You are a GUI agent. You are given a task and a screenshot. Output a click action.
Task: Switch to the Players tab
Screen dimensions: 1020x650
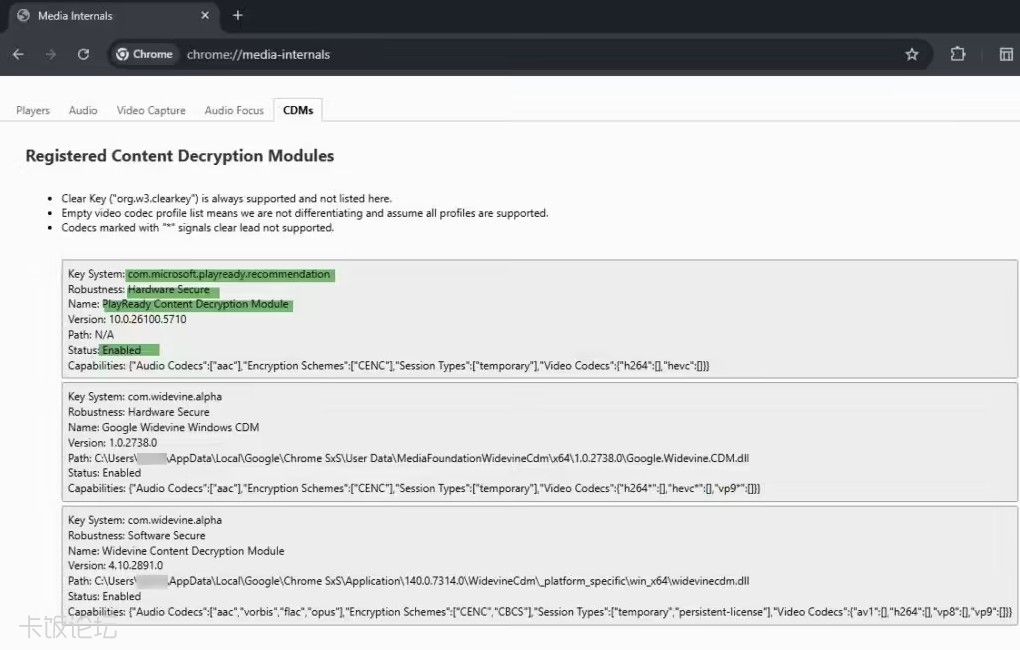point(33,110)
